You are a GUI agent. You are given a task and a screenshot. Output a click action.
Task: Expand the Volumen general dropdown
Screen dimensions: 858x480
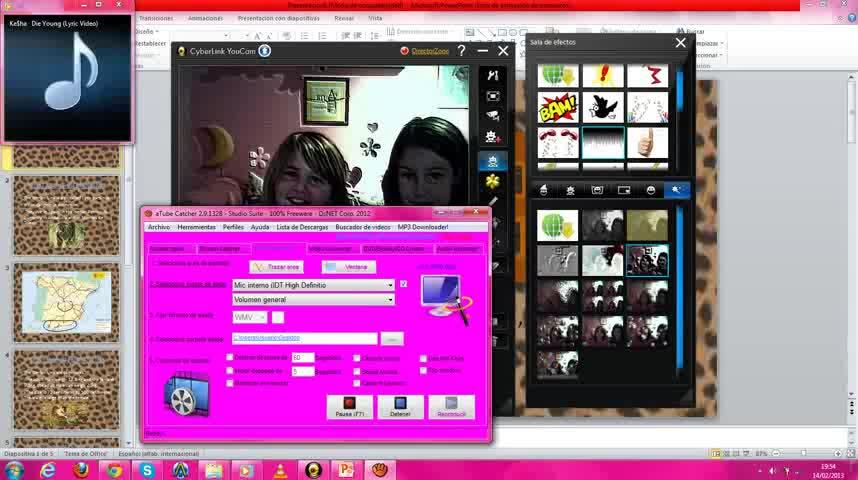[x=390, y=300]
